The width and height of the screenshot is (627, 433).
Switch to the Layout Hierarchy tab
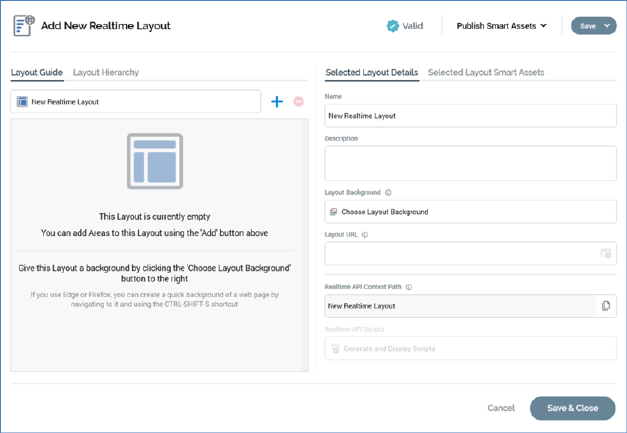(x=106, y=72)
